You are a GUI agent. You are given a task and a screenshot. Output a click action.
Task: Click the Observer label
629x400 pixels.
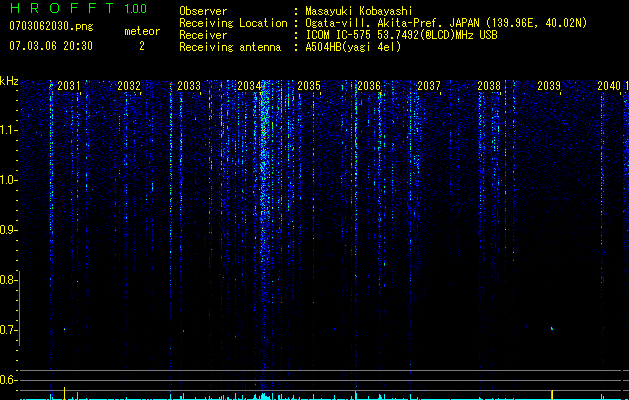[203, 11]
